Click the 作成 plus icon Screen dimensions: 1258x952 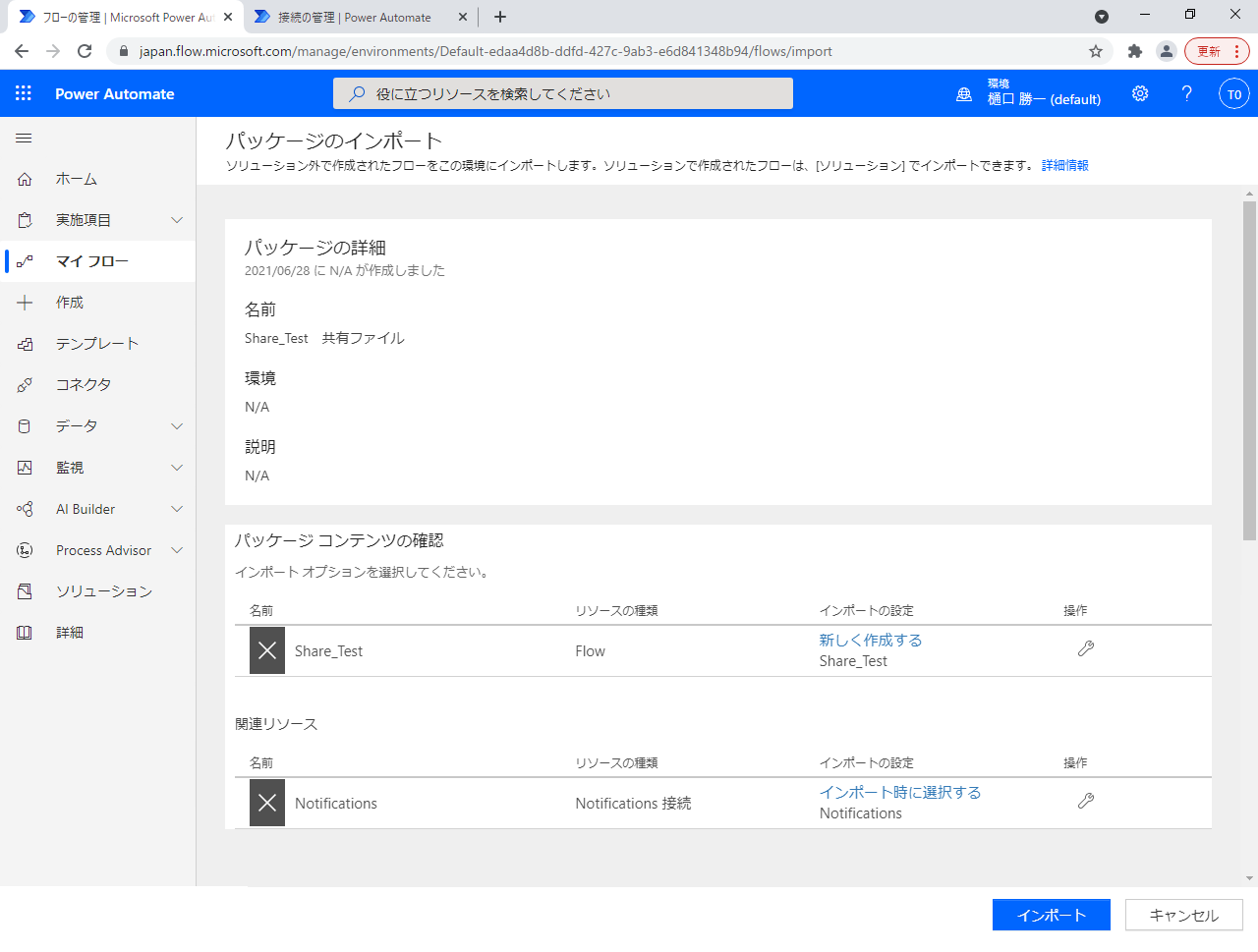25,303
